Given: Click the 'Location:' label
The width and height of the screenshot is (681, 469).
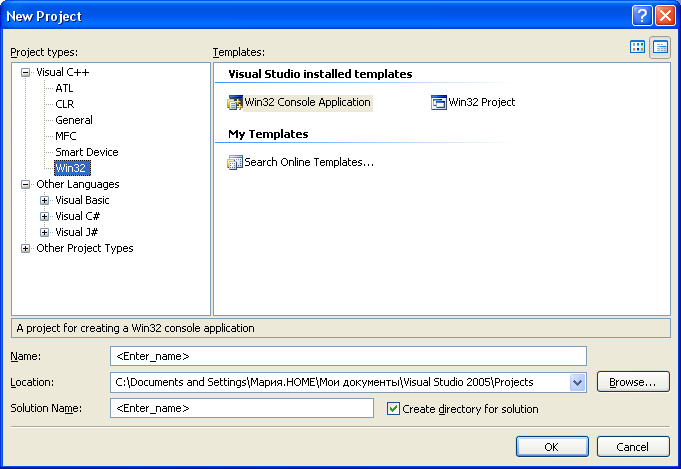Looking at the screenshot, I should click(32, 383).
